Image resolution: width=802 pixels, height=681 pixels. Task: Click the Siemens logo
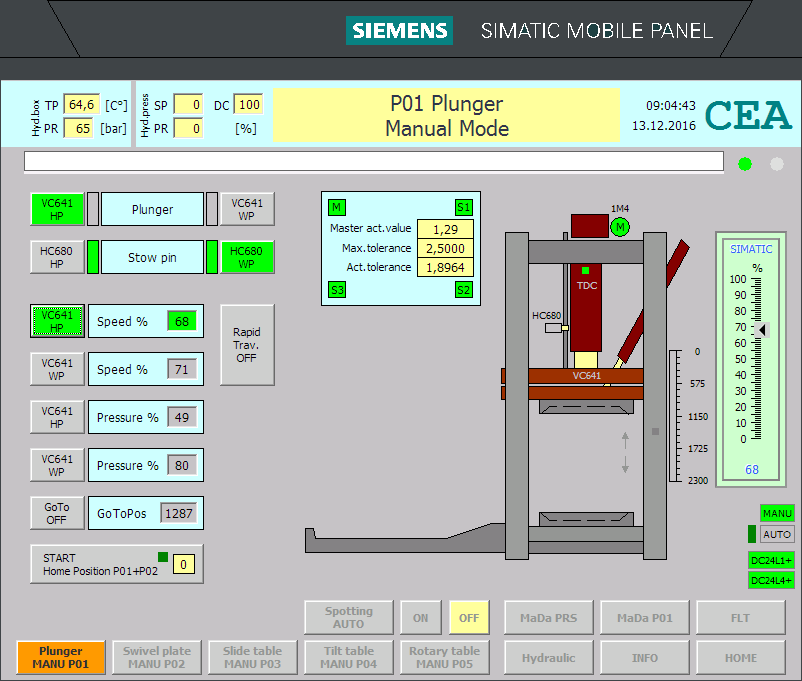click(399, 31)
